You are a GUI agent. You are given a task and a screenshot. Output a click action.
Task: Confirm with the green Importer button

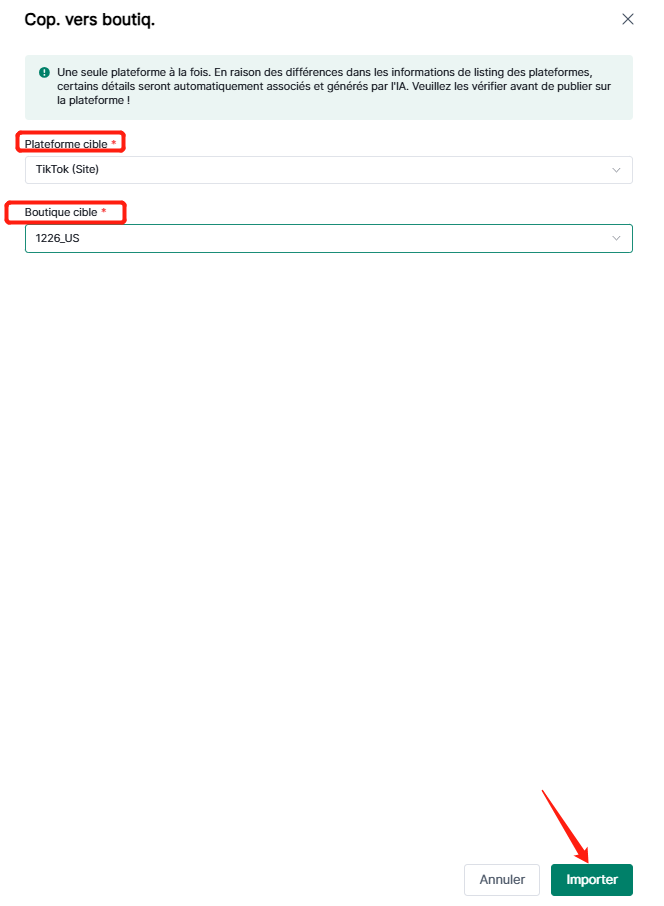[592, 879]
